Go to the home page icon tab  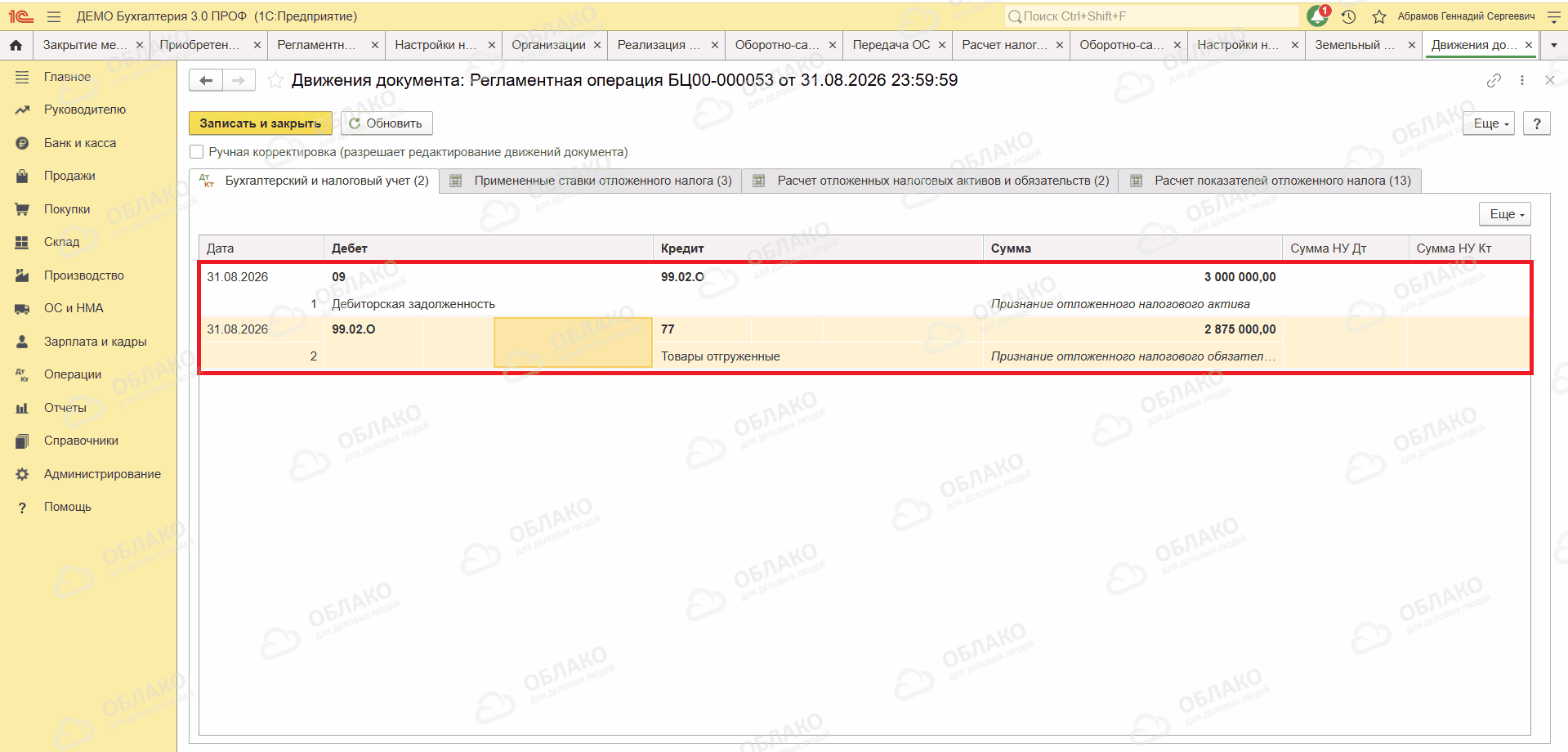(16, 45)
